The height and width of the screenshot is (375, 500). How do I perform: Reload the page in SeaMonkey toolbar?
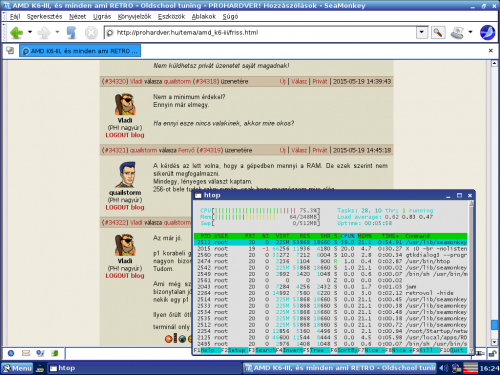71,33
